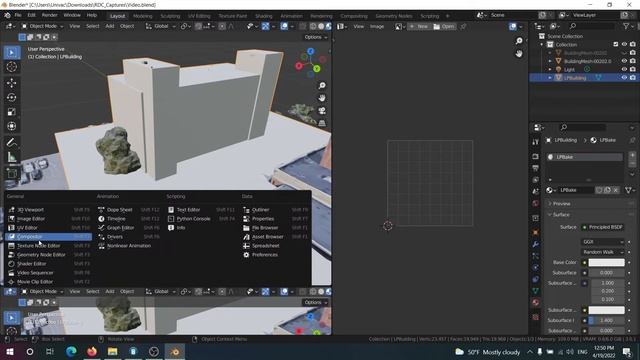Screen dimensions: 640x360
Task: Collapse the Surface panel
Action: point(560,214)
